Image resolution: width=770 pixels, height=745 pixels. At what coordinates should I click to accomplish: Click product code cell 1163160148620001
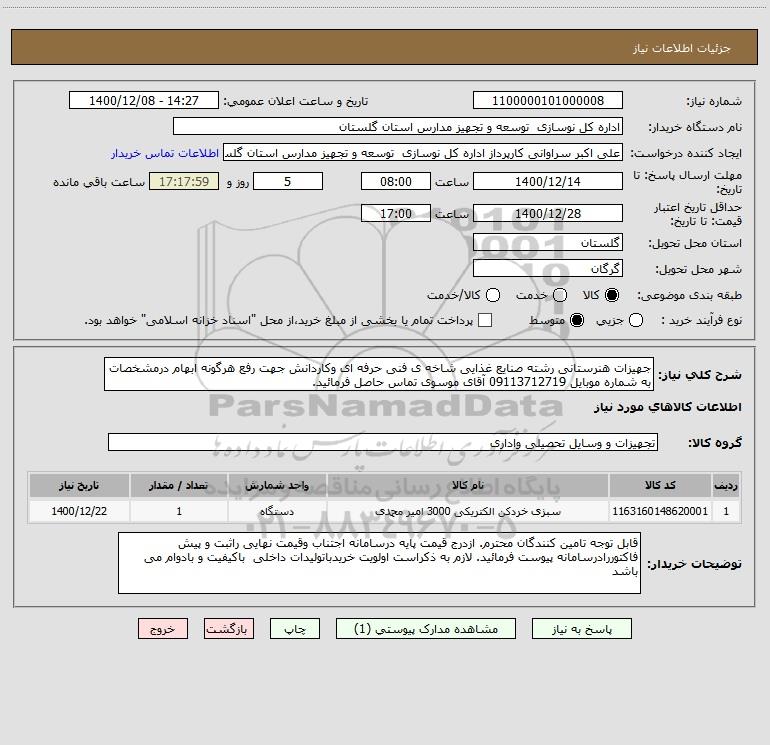tap(660, 511)
